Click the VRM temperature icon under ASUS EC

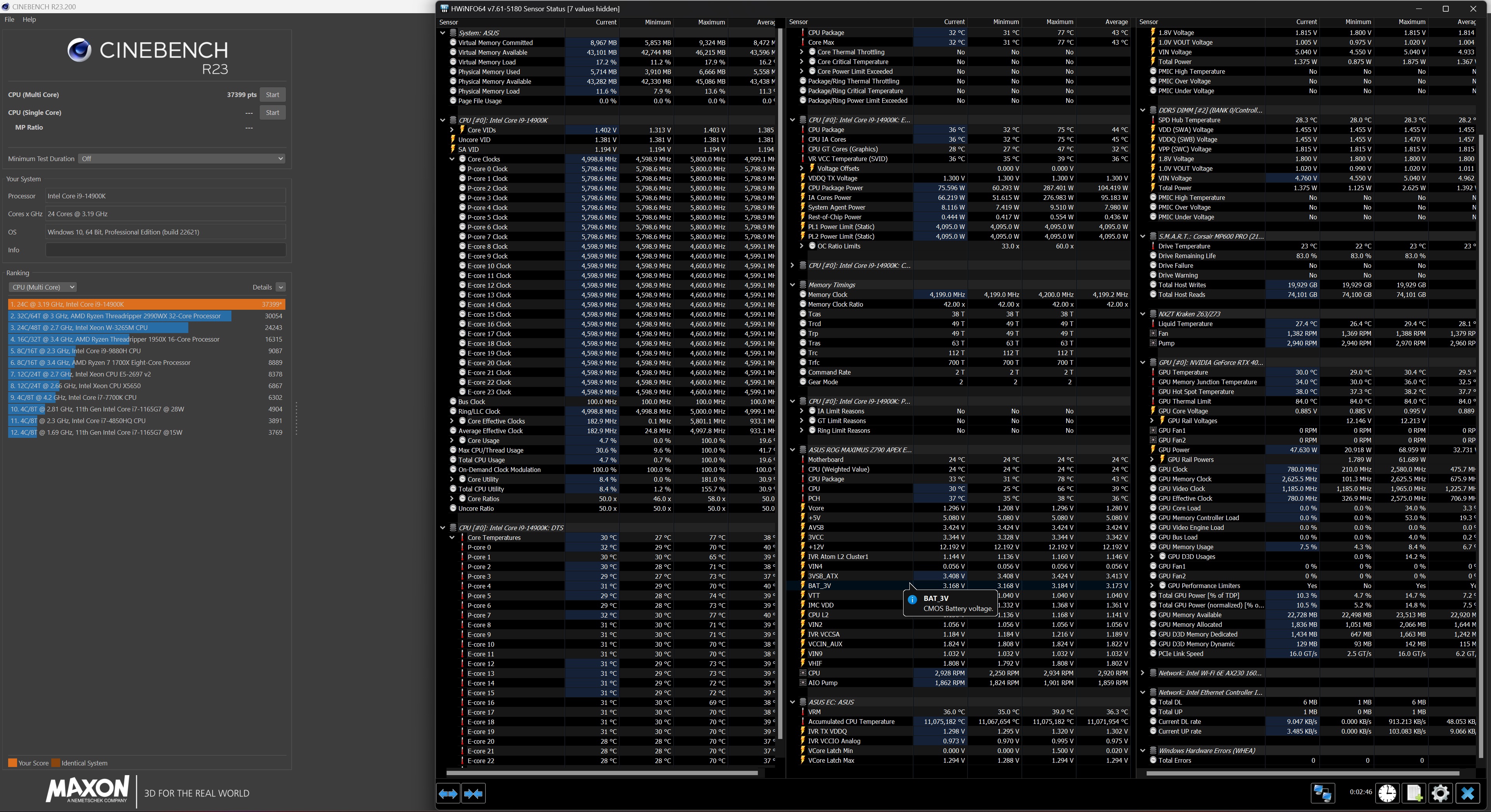click(x=803, y=712)
